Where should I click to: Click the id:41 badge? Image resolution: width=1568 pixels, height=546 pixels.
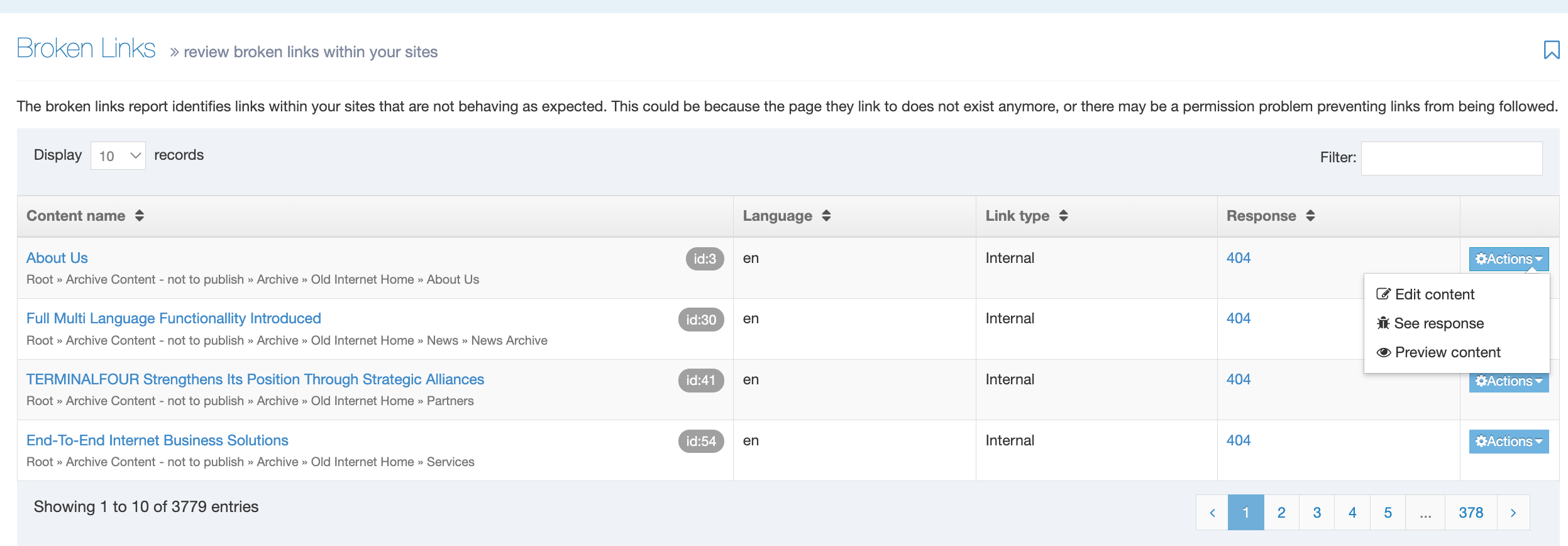click(x=701, y=380)
